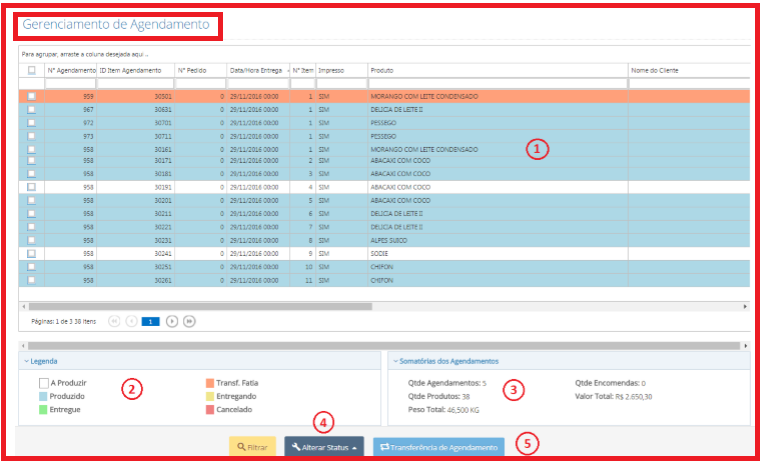Tick checkbox for row ID 30701
This screenshot has height=463, width=763.
32,123
